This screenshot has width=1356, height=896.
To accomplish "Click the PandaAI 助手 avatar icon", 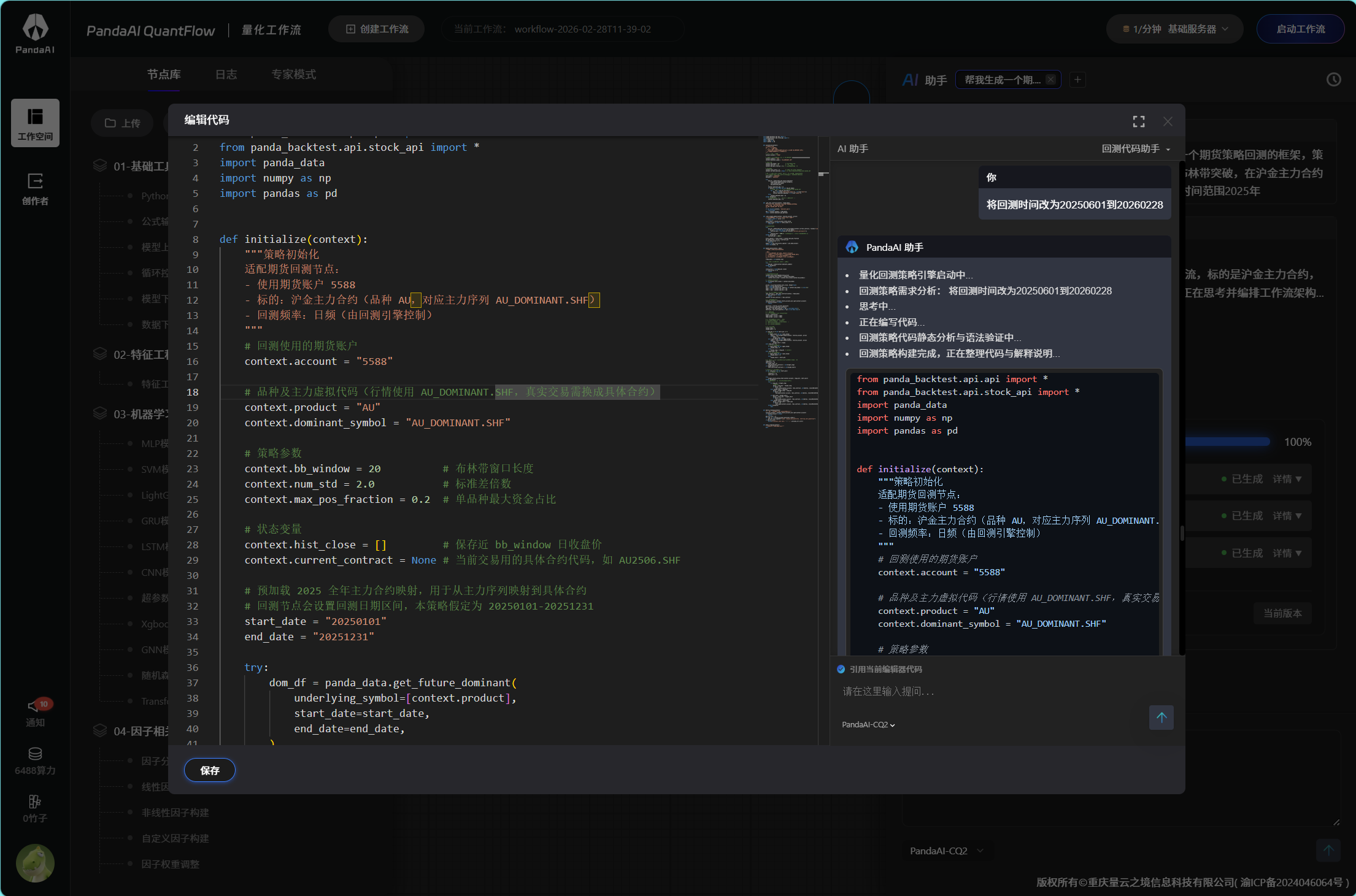I will coord(852,247).
